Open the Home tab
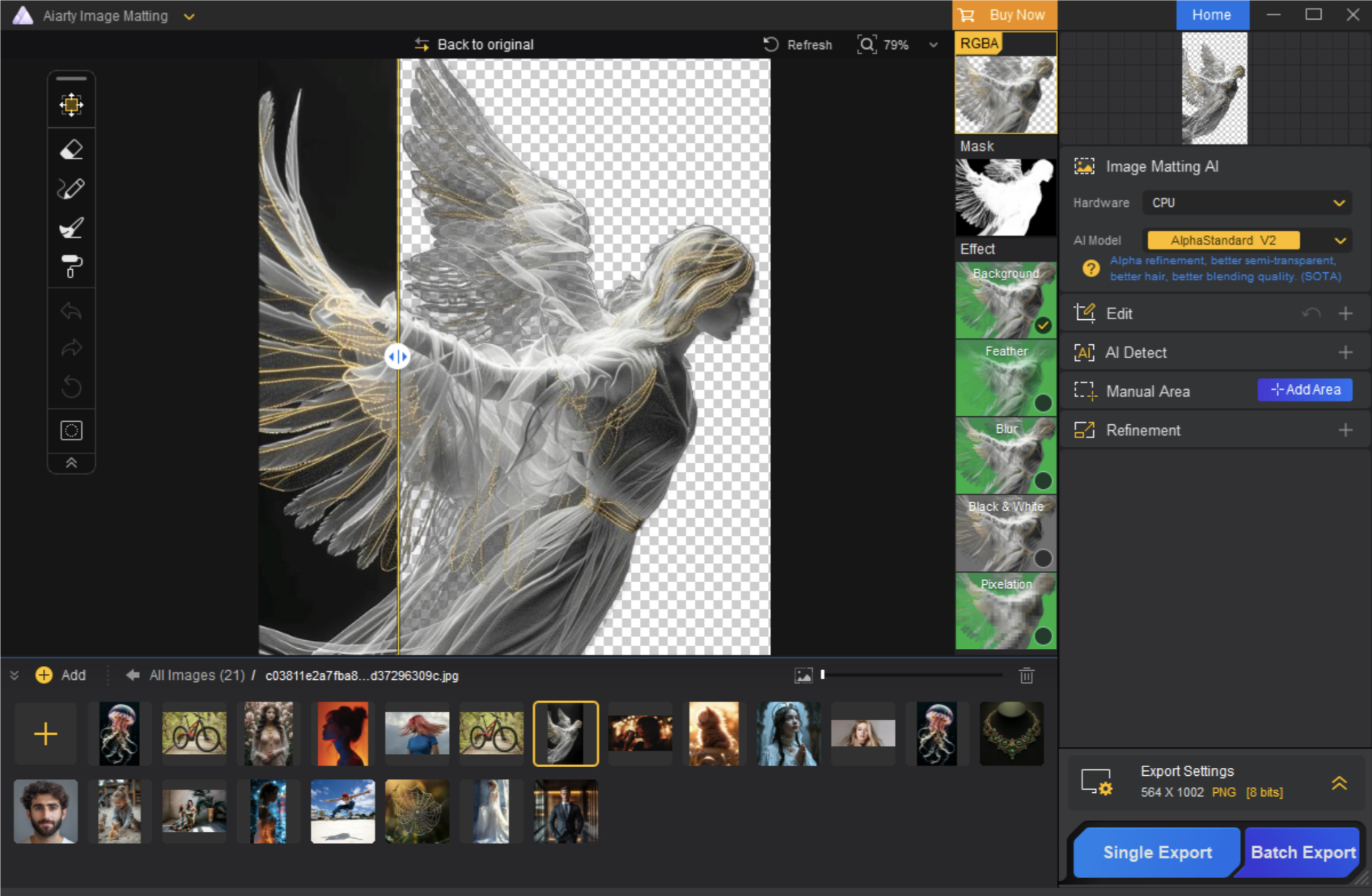This screenshot has height=896, width=1372. tap(1211, 15)
